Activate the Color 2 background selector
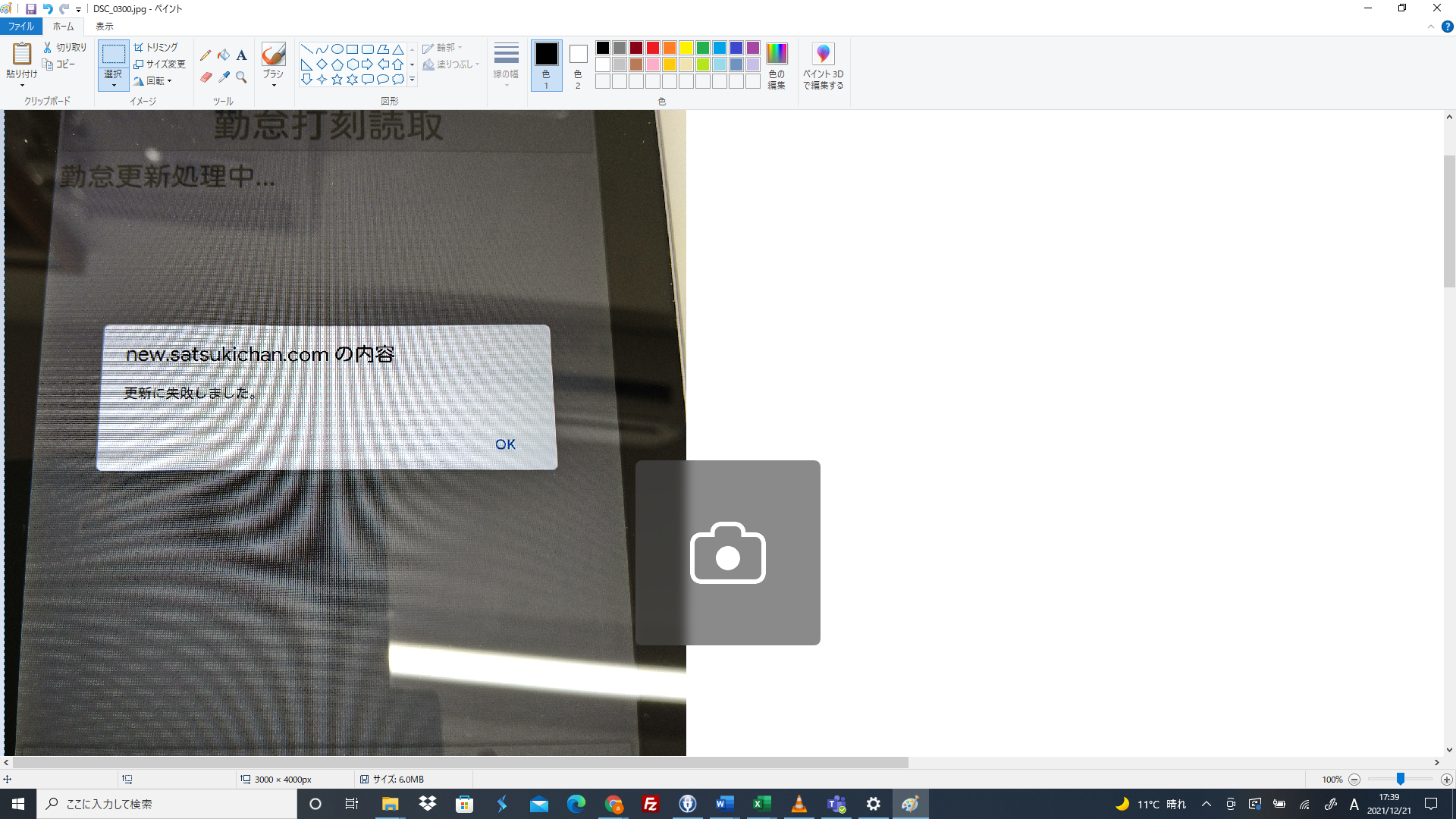Screen dimensions: 1456x819 pos(578,66)
